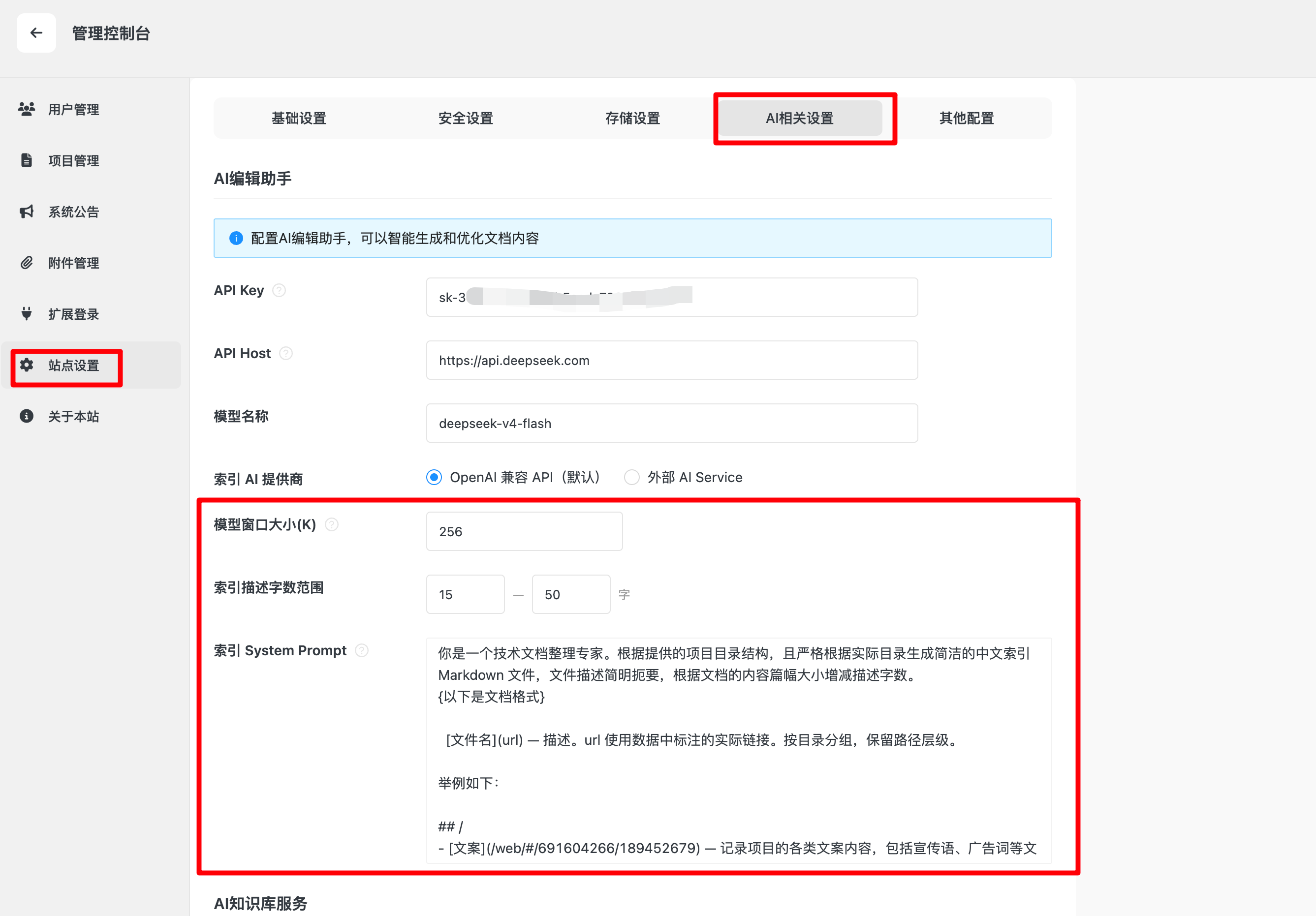The height and width of the screenshot is (916, 1316).
Task: Open 项目管理 in the sidebar
Action: (x=92, y=160)
